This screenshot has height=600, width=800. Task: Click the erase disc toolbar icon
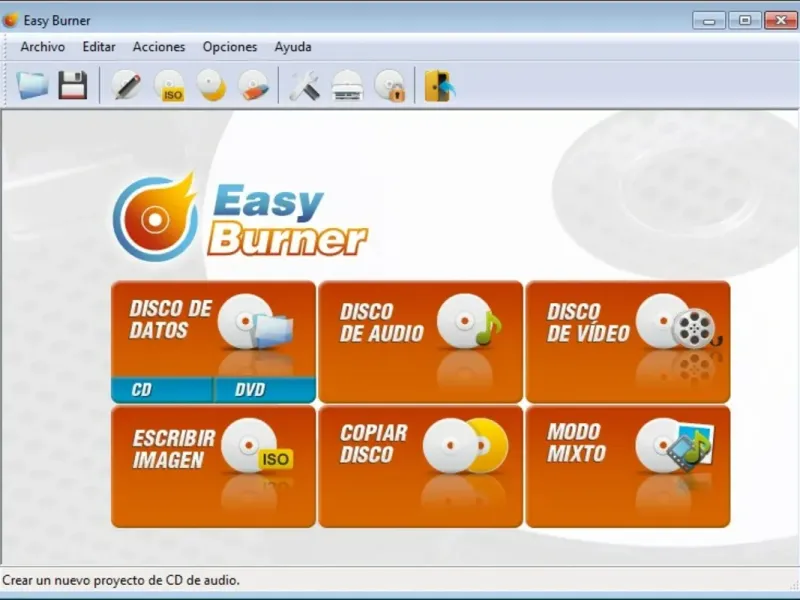(254, 85)
